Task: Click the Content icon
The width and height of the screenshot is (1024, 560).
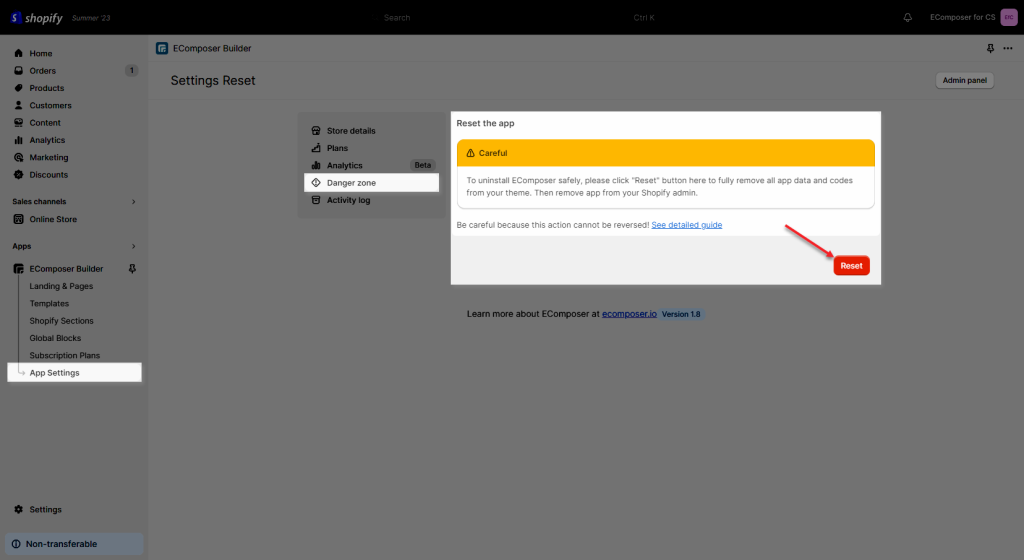Action: tap(18, 123)
